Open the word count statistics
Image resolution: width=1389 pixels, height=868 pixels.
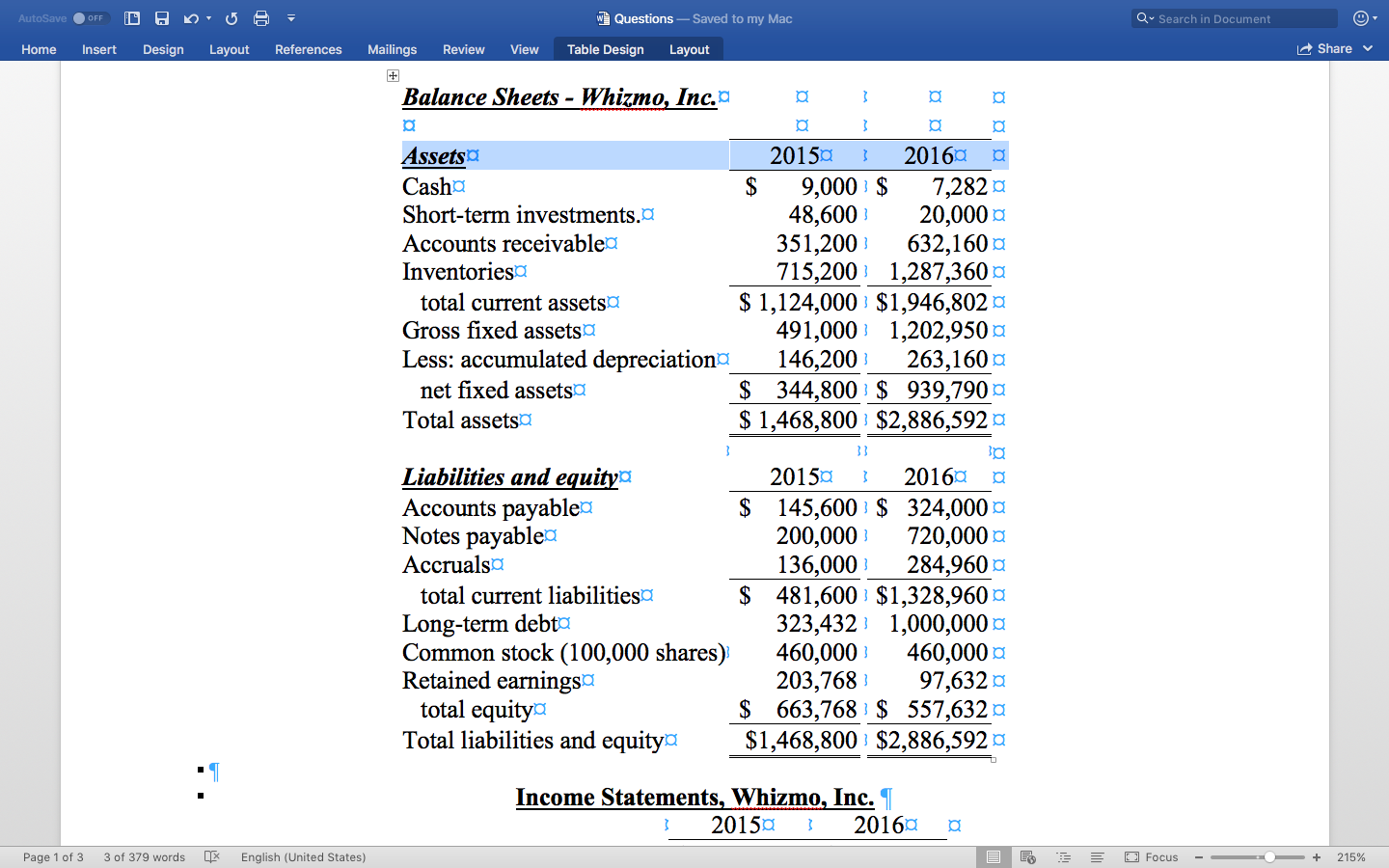click(143, 856)
